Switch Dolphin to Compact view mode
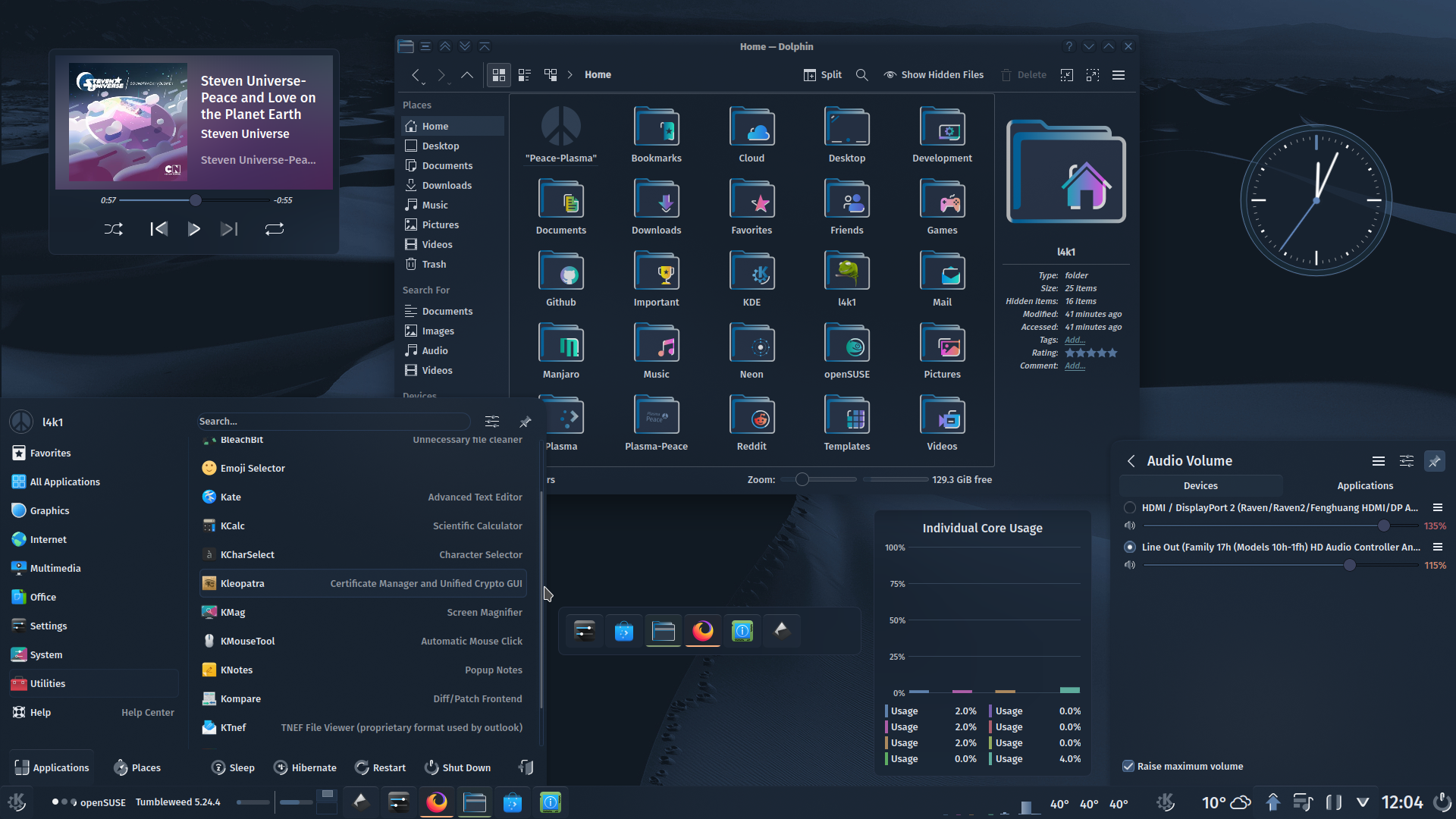This screenshot has height=819, width=1456. (525, 75)
